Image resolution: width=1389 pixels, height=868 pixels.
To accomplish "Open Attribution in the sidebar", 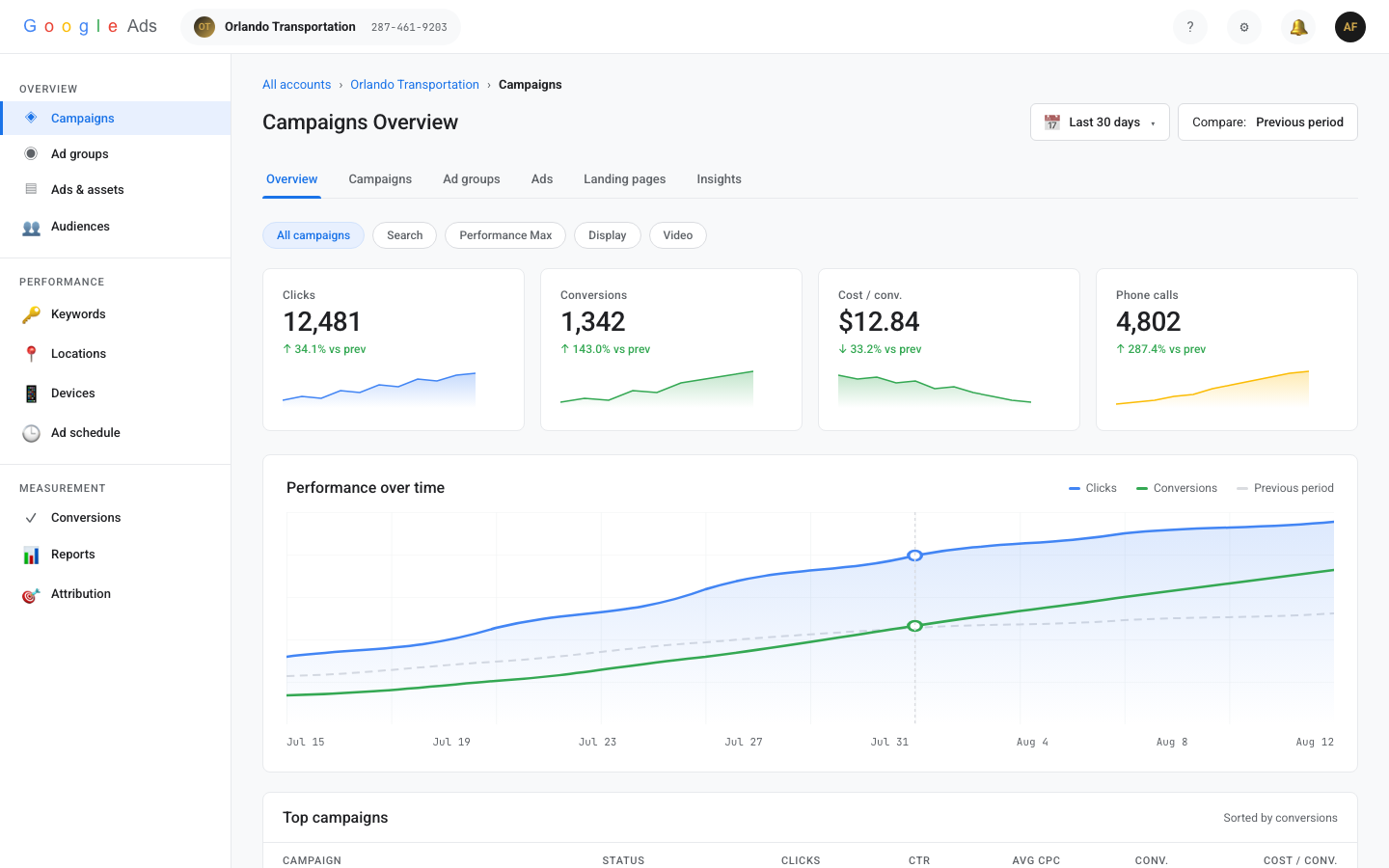I will [x=116, y=594].
